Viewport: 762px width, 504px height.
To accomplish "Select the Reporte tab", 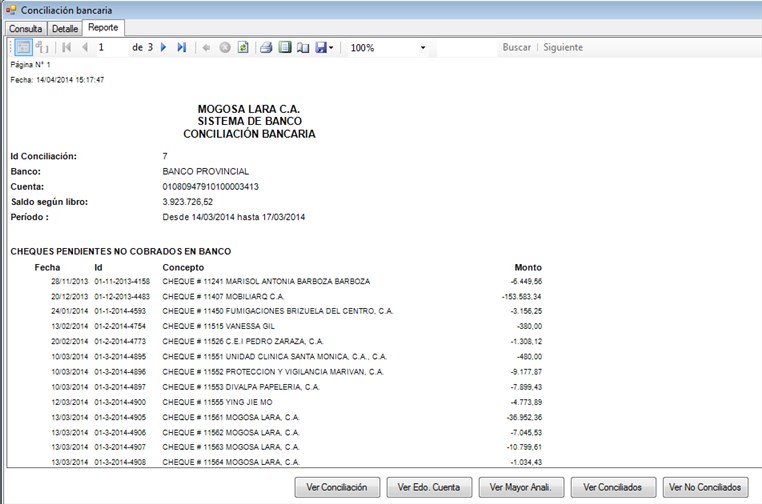I will pos(103,28).
